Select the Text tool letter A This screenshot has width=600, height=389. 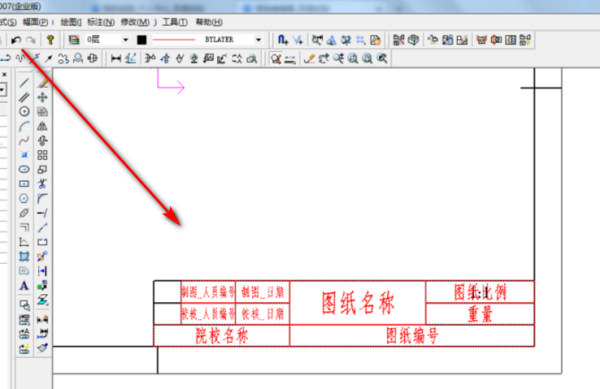[24, 286]
